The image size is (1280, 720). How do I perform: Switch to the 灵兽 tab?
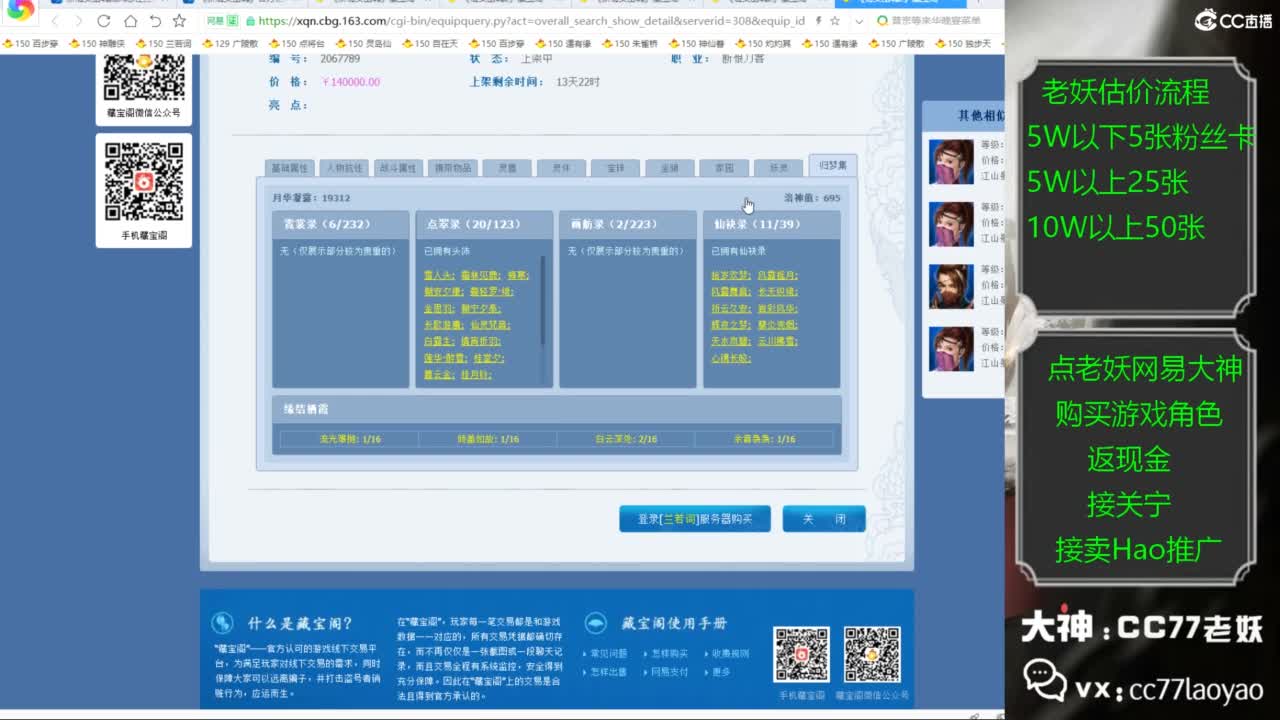point(506,168)
